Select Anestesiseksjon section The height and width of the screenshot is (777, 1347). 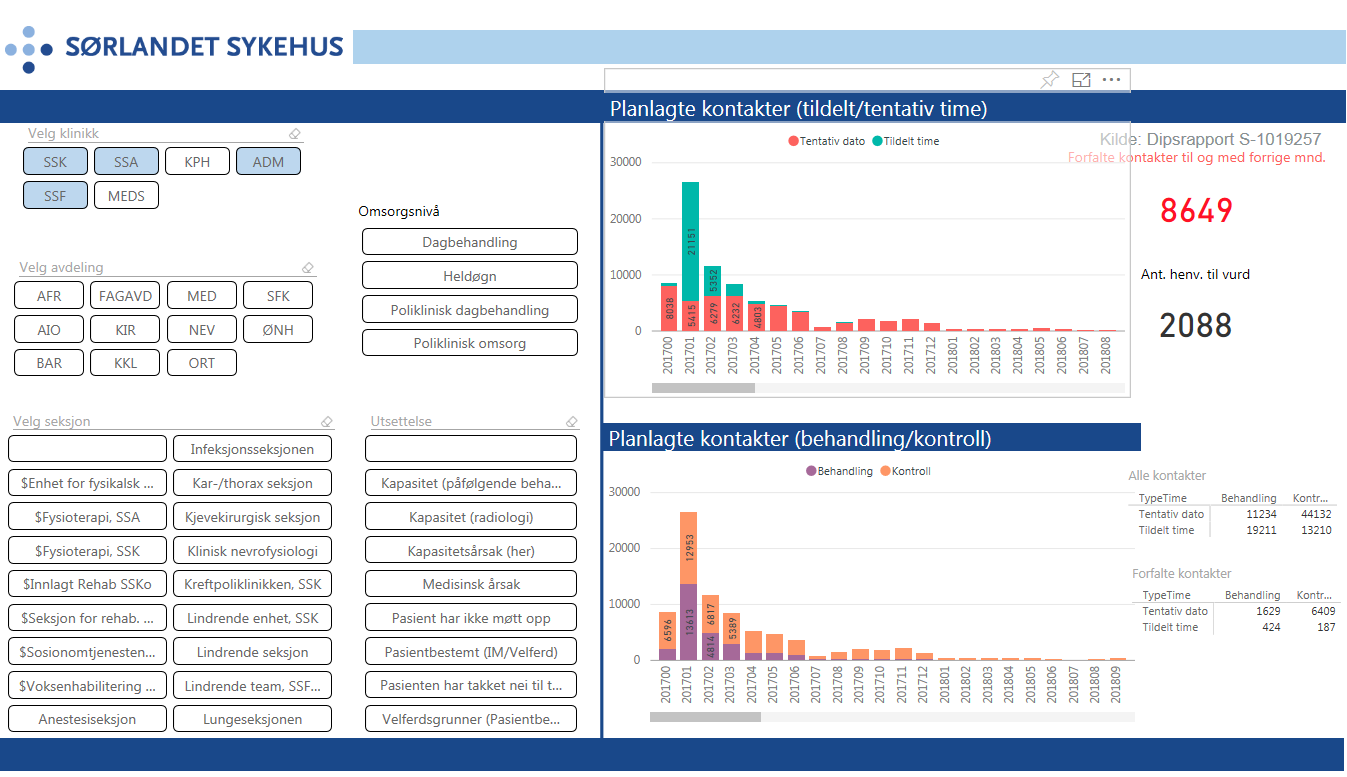88,719
